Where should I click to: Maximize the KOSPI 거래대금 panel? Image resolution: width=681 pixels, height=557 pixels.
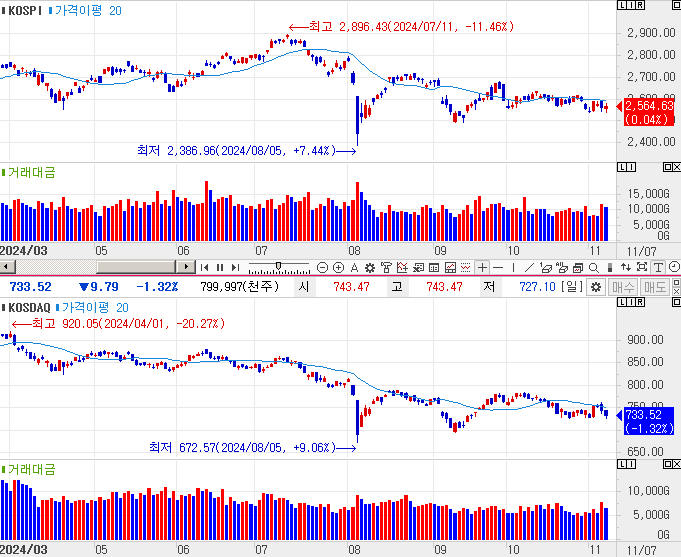click(x=668, y=167)
